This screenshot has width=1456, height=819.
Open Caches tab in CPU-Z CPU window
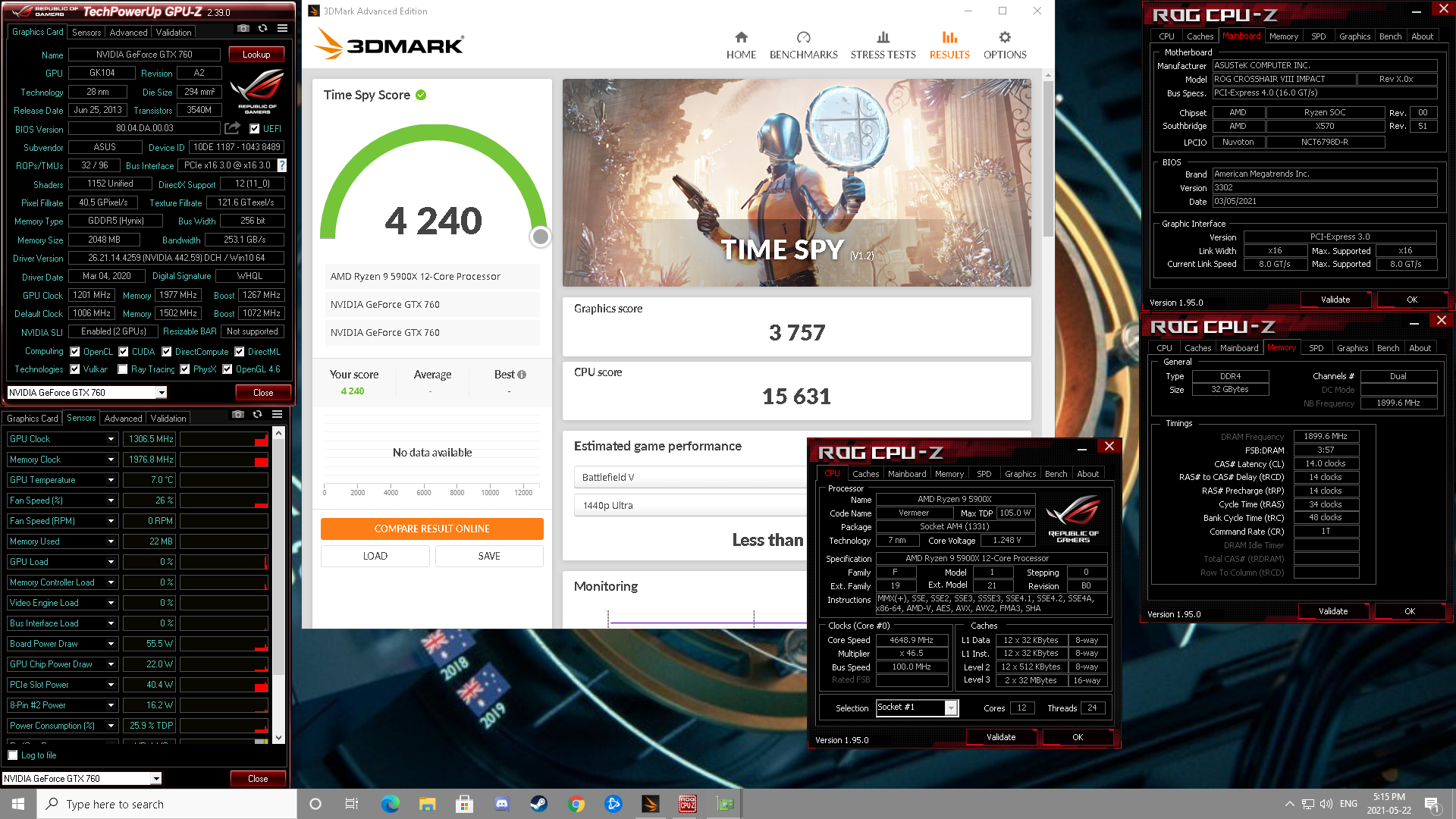865,474
